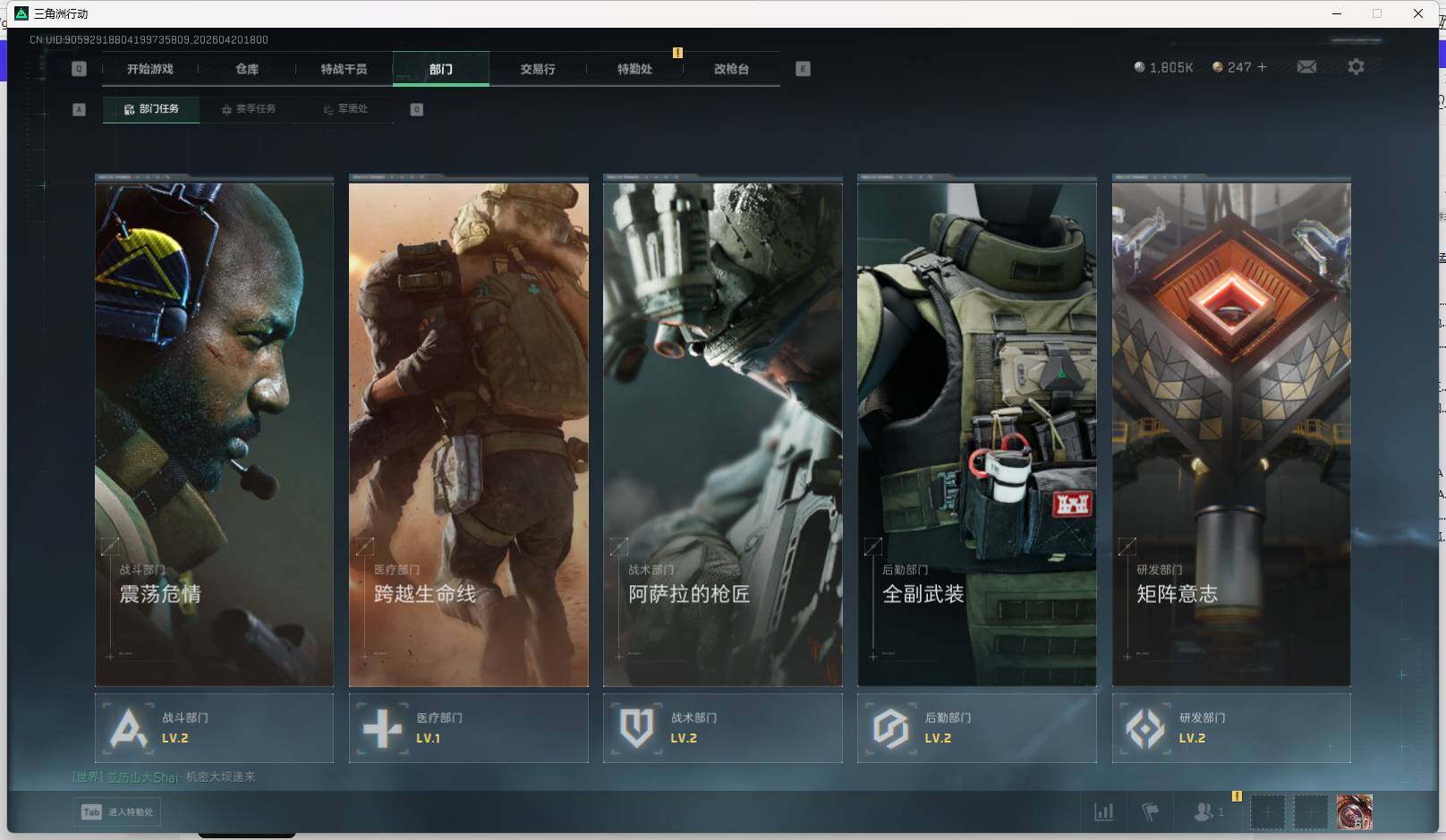Open the bar chart statistics icon
The height and width of the screenshot is (840, 1446).
tap(1104, 812)
